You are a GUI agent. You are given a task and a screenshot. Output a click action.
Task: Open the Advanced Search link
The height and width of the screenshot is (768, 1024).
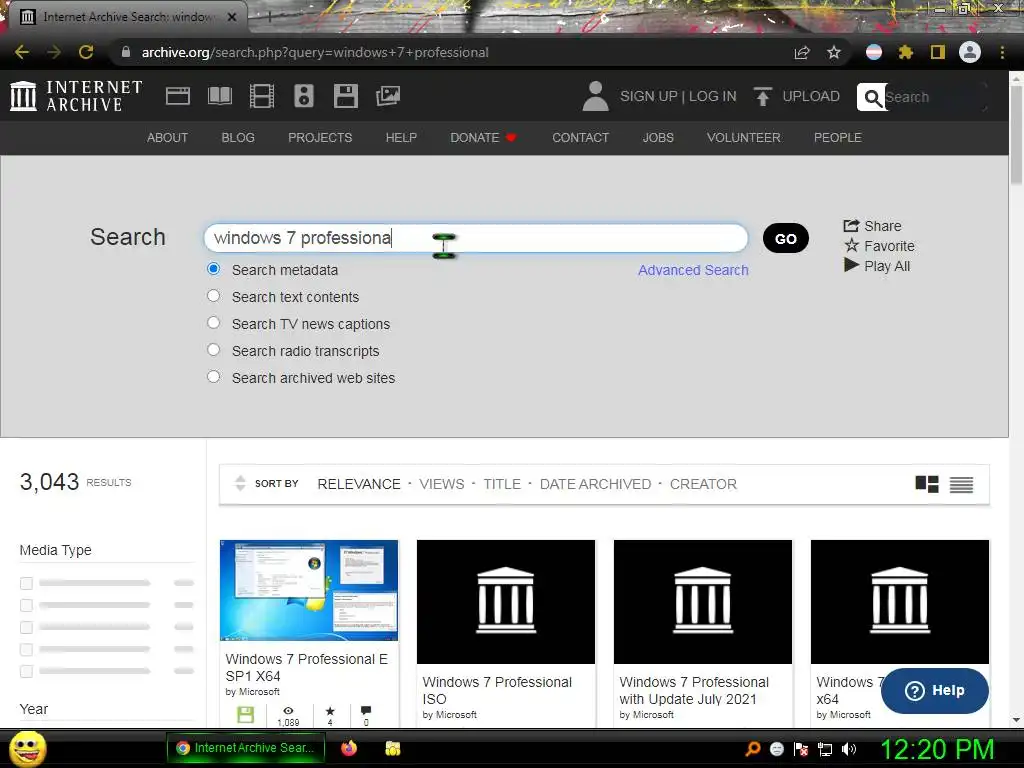693,270
